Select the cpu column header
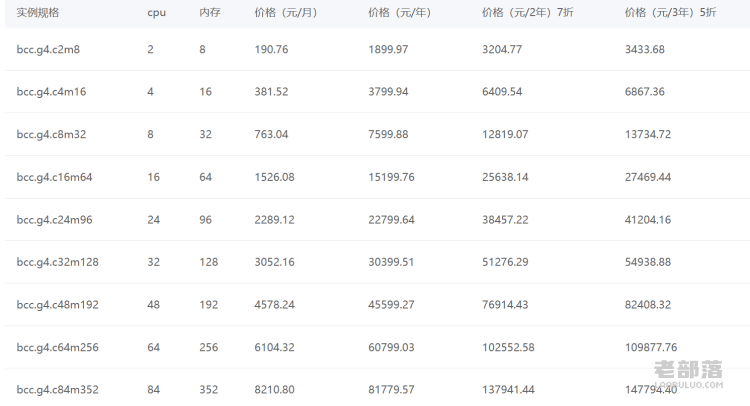The image size is (750, 406). click(x=156, y=13)
